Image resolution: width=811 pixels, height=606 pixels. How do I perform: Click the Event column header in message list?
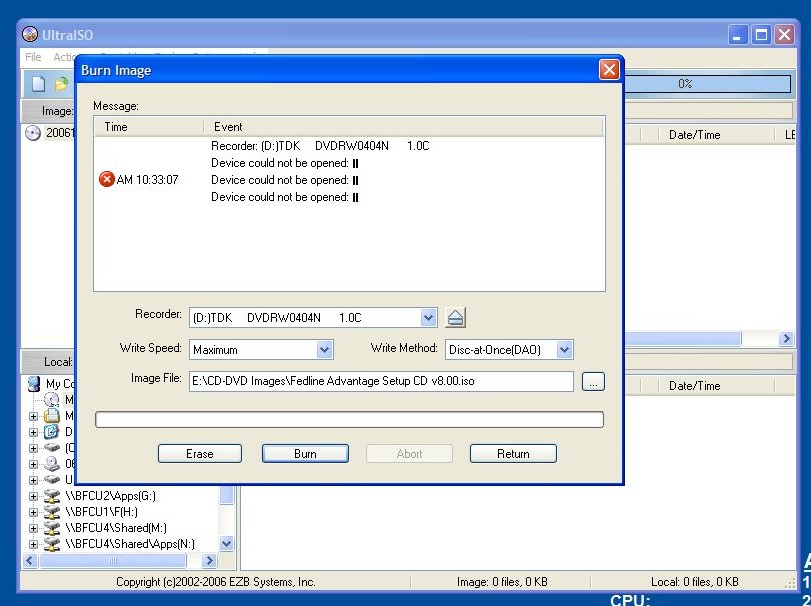[x=403, y=127]
